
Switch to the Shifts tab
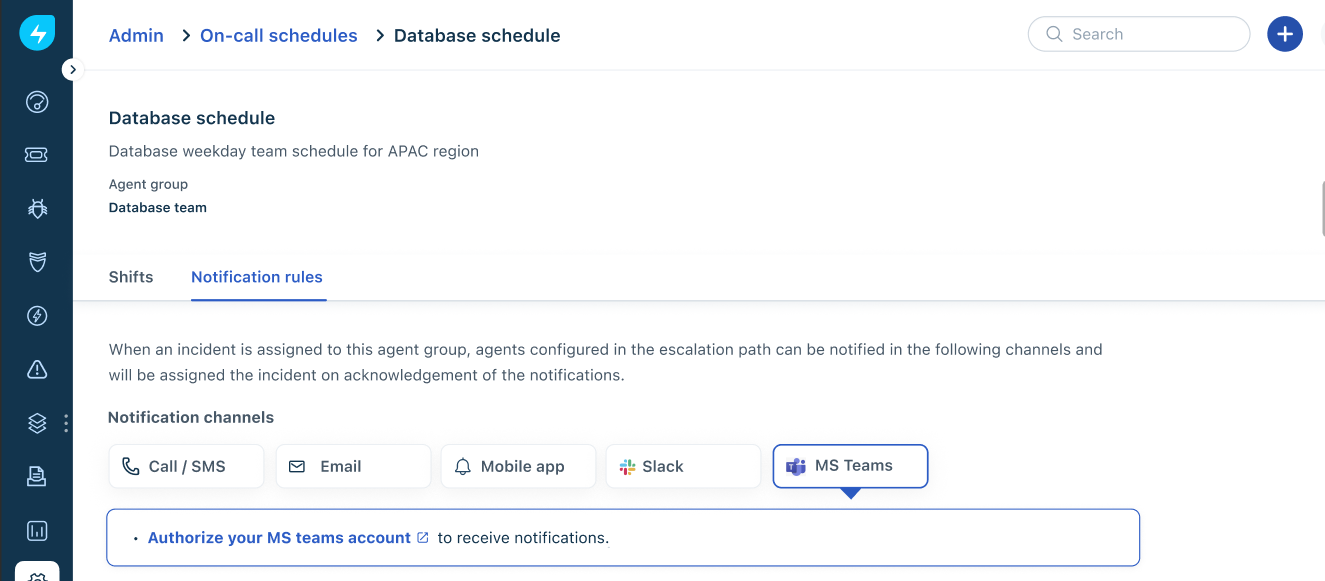point(131,277)
